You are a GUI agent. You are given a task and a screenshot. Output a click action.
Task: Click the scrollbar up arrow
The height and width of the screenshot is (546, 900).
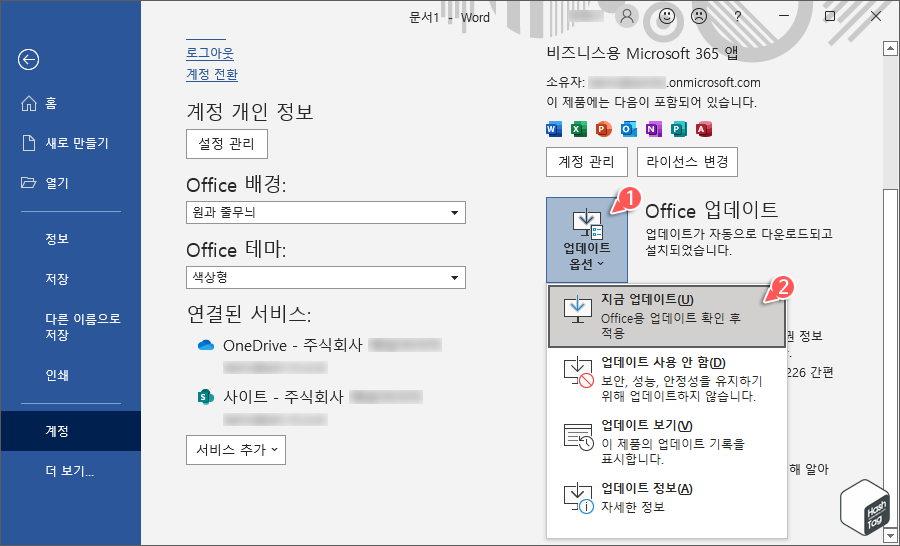coord(890,49)
